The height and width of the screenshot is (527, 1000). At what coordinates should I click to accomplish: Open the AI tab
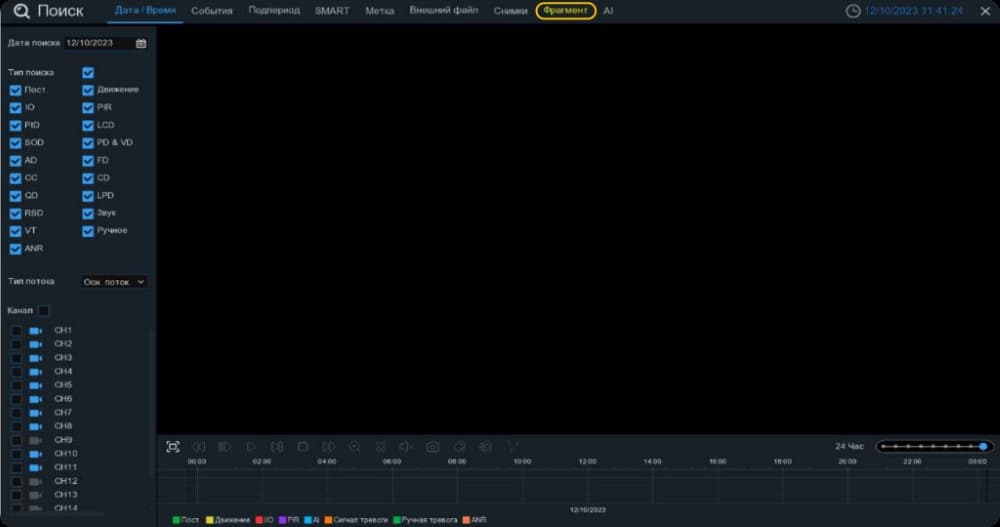608,11
